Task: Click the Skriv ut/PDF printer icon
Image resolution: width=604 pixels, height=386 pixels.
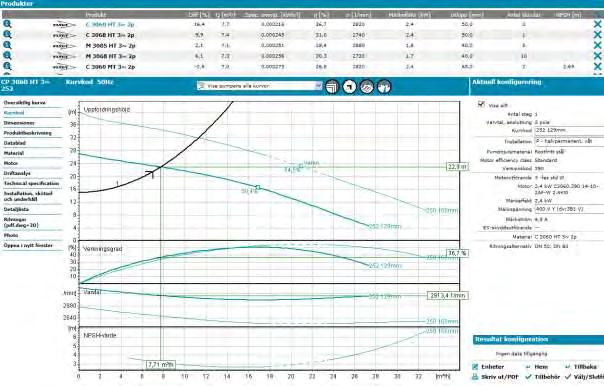Action: [x=475, y=377]
